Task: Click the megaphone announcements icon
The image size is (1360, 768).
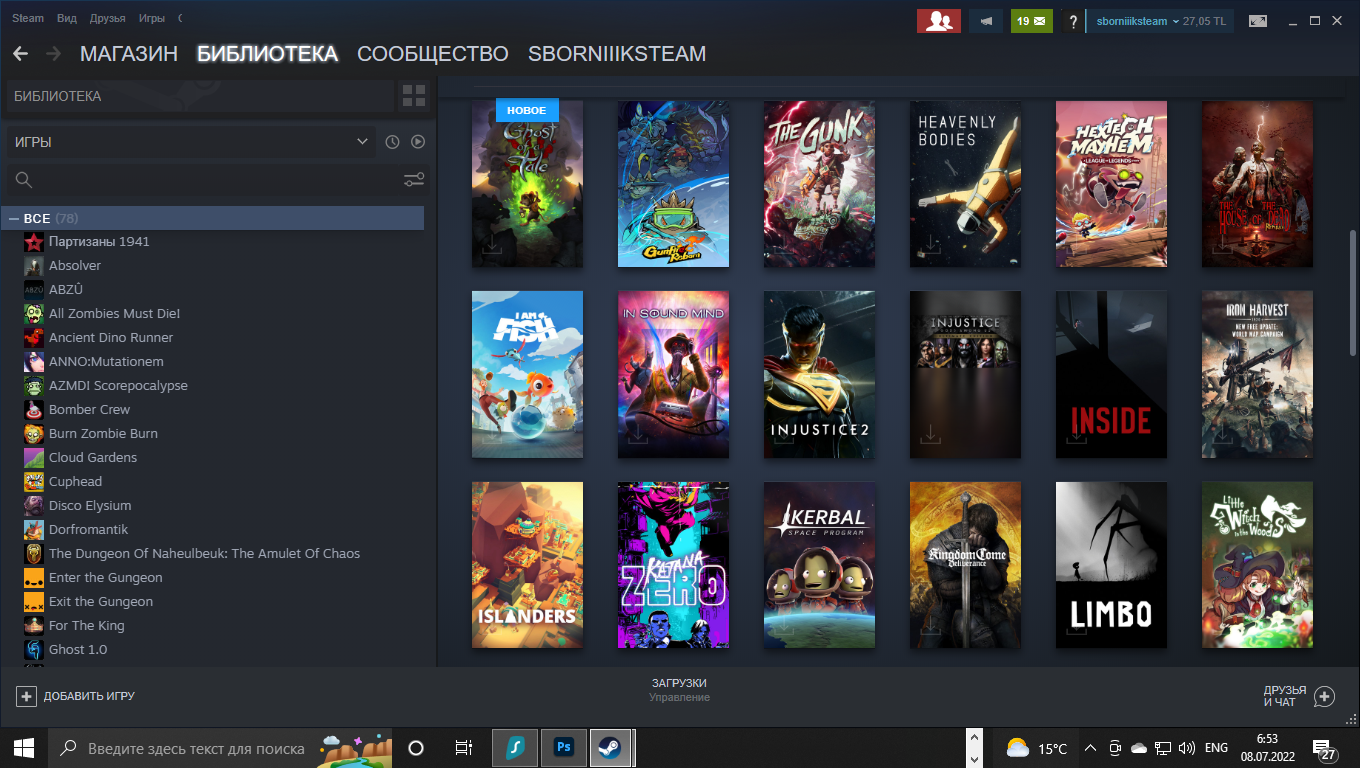Action: click(x=985, y=21)
